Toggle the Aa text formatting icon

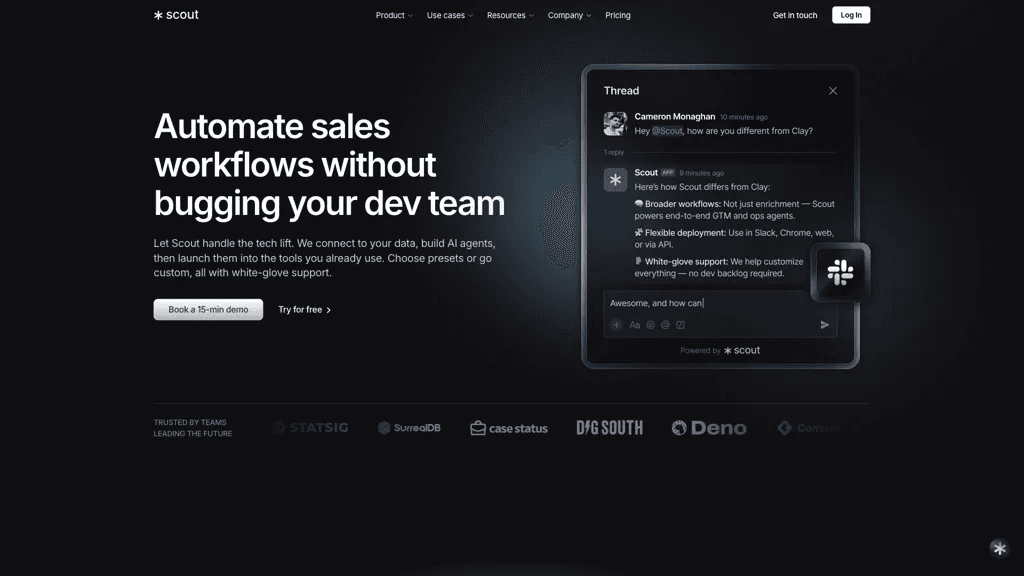click(634, 325)
